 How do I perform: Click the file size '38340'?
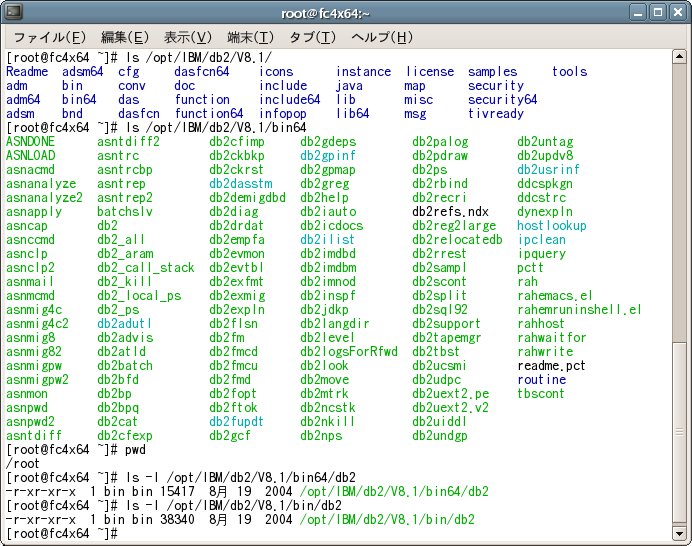click(x=177, y=520)
